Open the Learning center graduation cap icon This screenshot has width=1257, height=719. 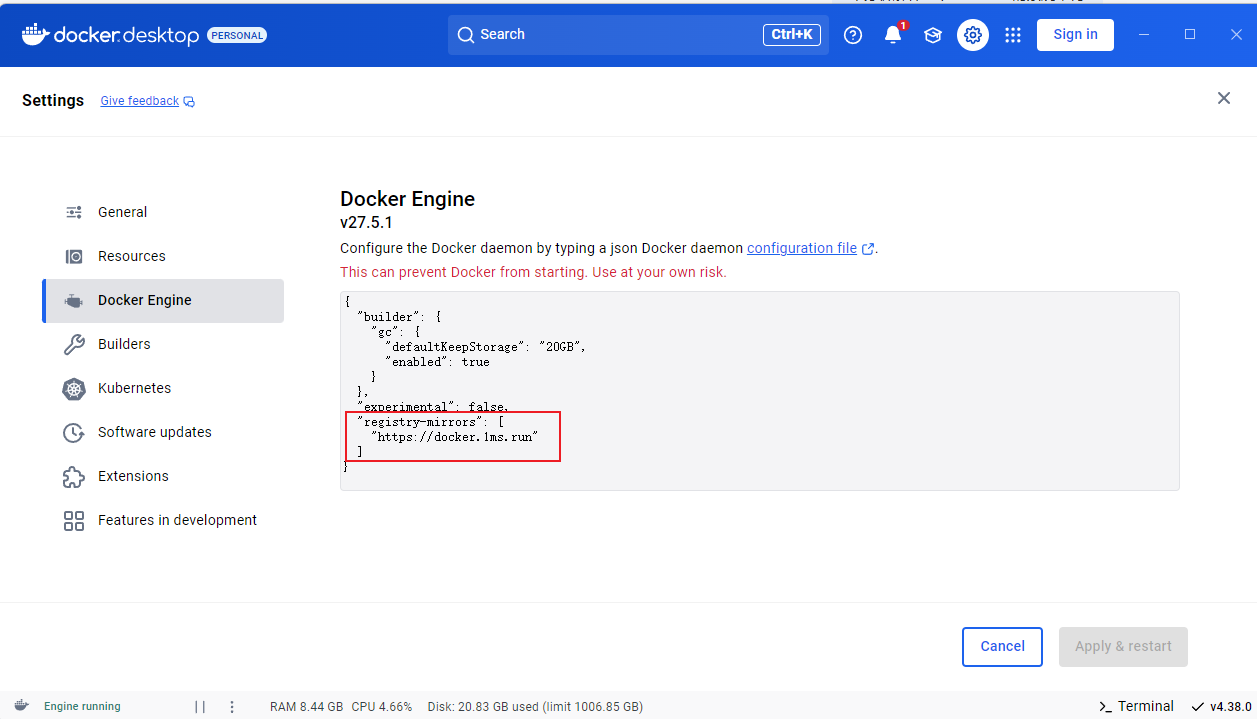pos(933,35)
